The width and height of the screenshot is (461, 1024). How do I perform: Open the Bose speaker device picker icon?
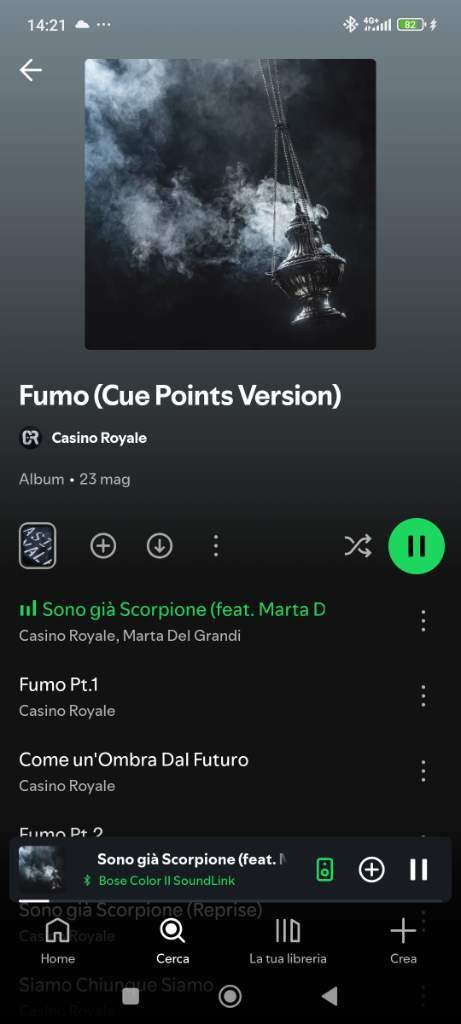click(325, 869)
